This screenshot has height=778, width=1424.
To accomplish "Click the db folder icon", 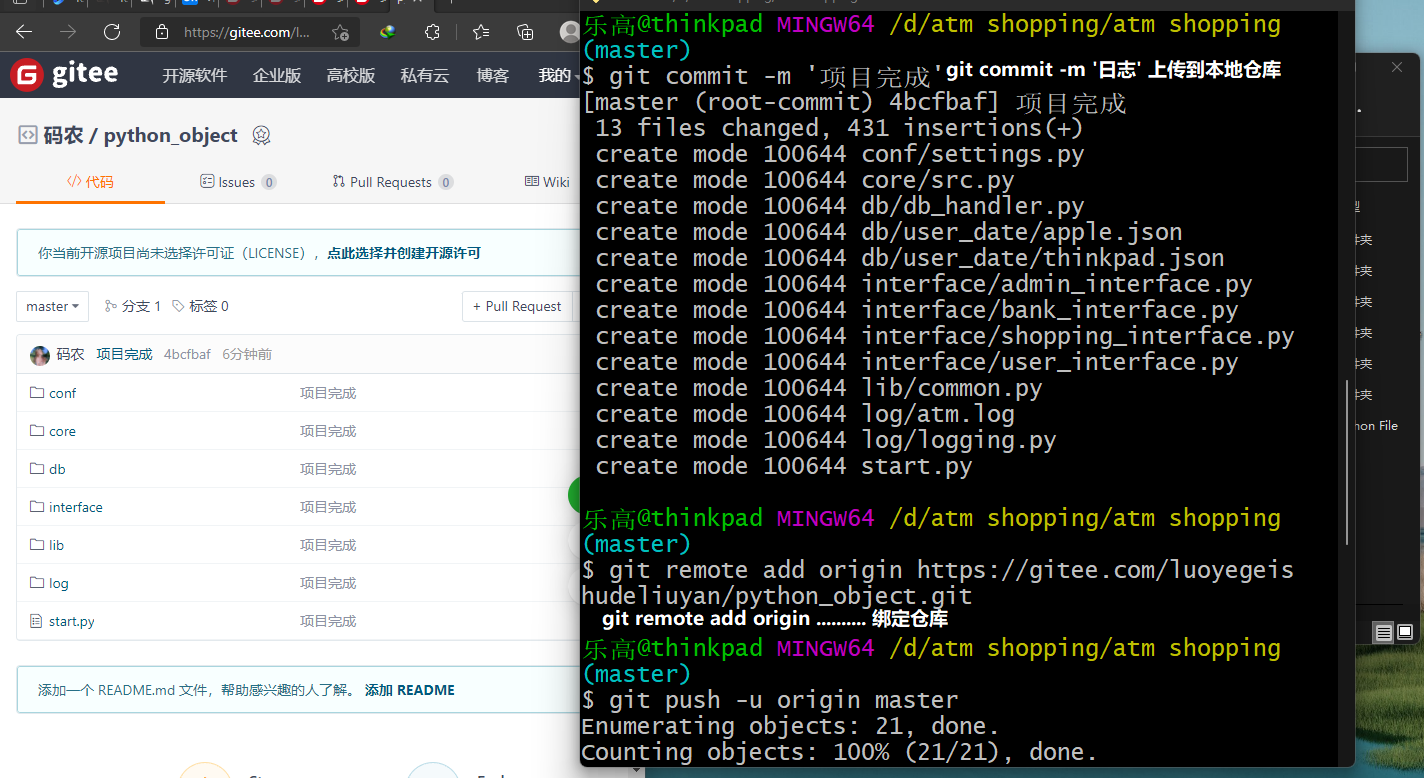I will click(37, 469).
